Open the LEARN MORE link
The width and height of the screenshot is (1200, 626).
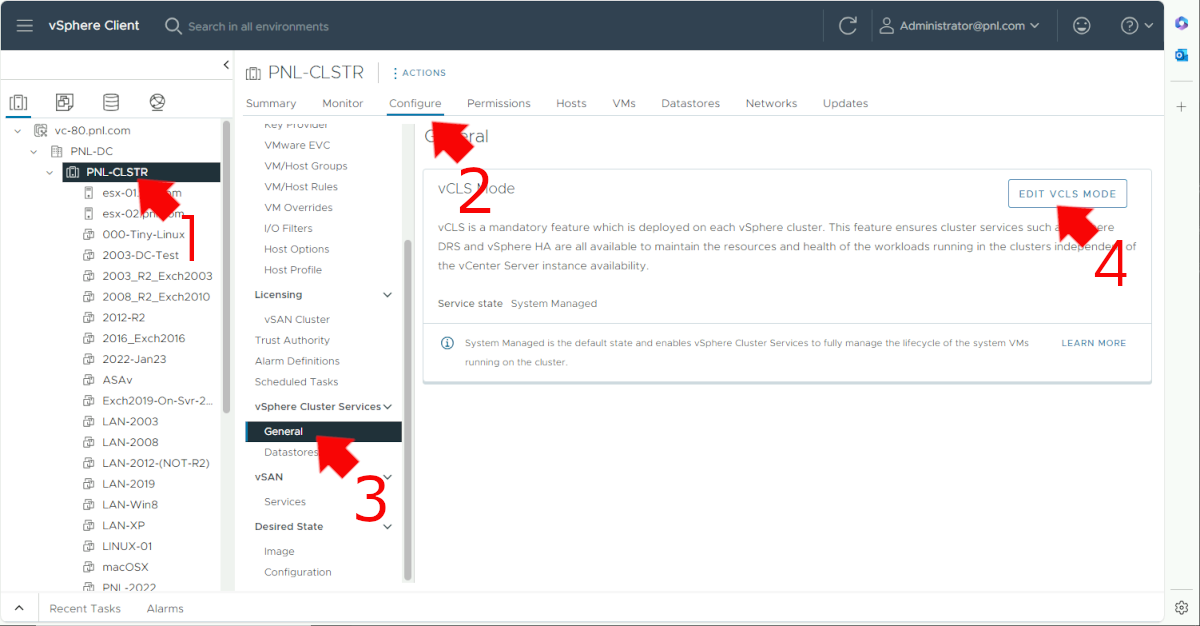tap(1093, 342)
